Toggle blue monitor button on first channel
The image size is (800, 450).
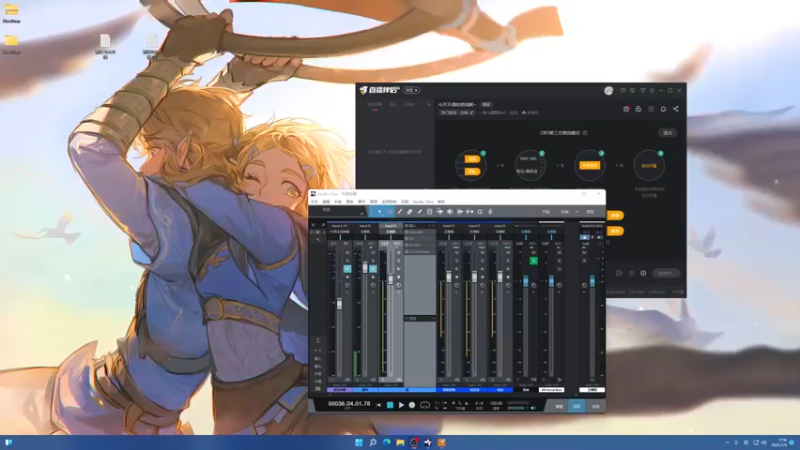pos(347,268)
